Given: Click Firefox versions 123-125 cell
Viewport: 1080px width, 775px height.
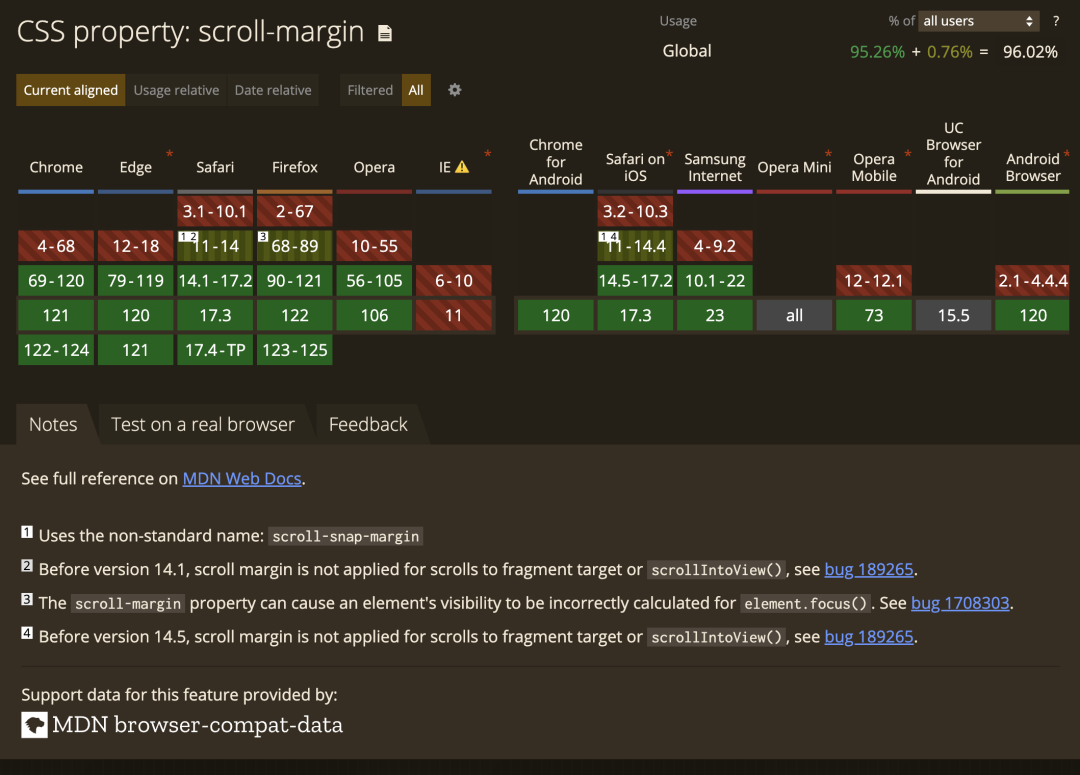Looking at the screenshot, I should coord(295,350).
